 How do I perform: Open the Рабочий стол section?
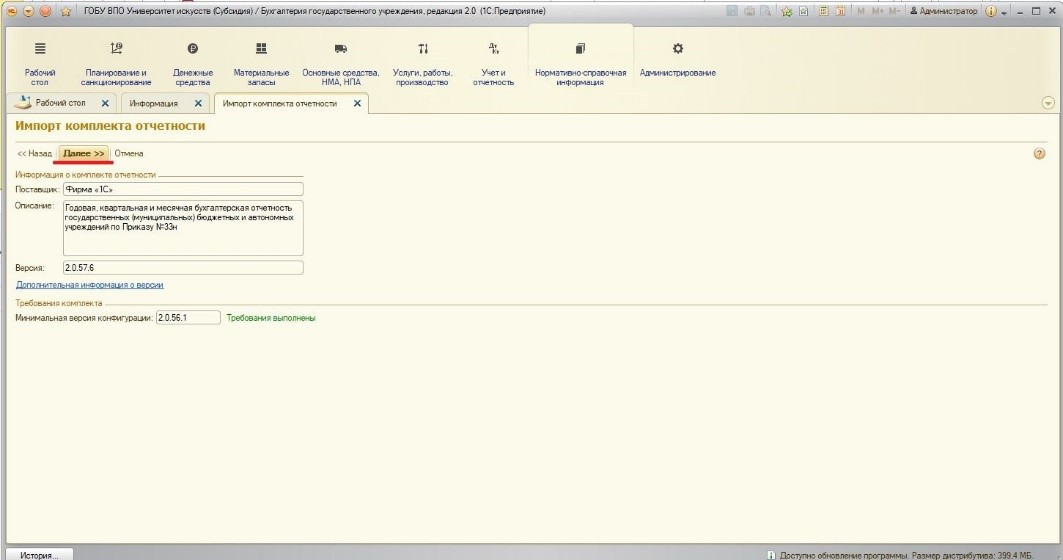click(x=40, y=64)
